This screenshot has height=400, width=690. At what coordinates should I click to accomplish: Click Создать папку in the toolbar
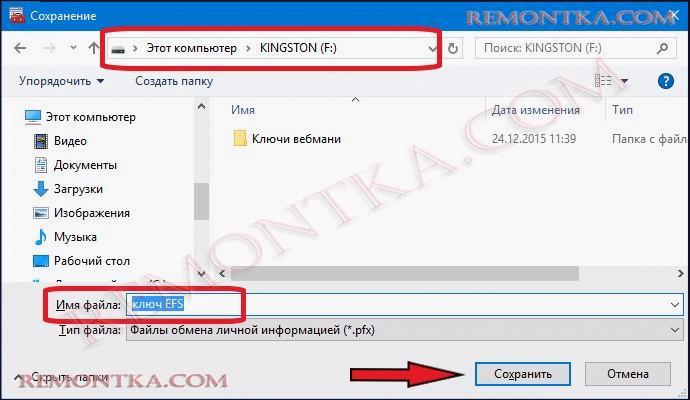(x=174, y=81)
